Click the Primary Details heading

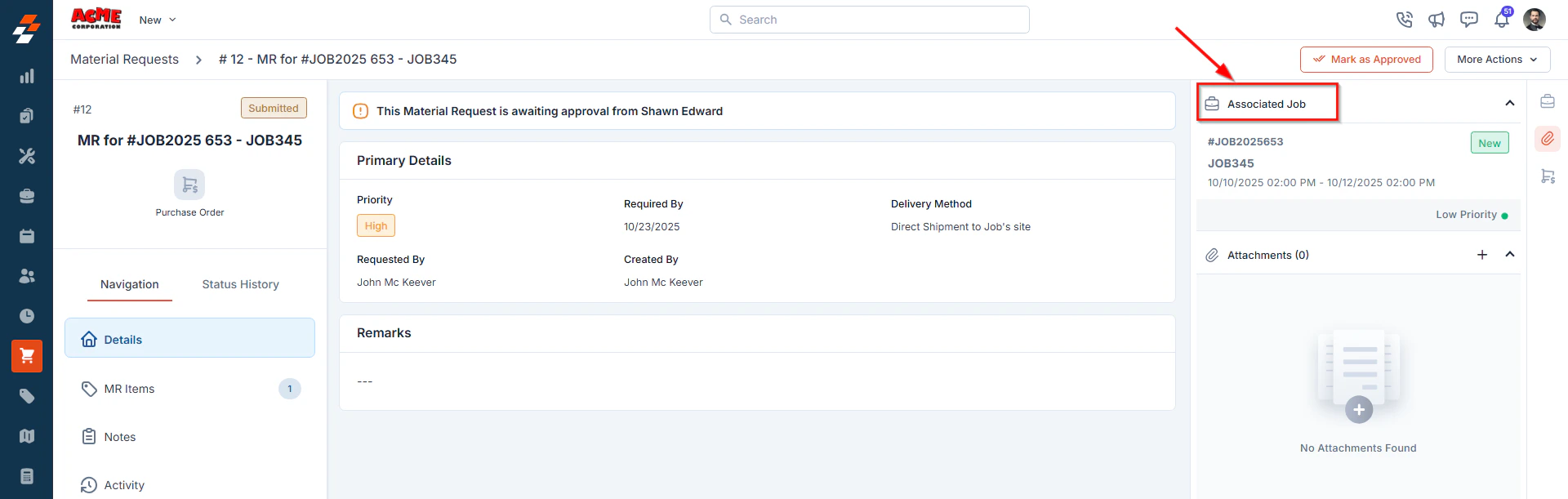click(x=404, y=161)
